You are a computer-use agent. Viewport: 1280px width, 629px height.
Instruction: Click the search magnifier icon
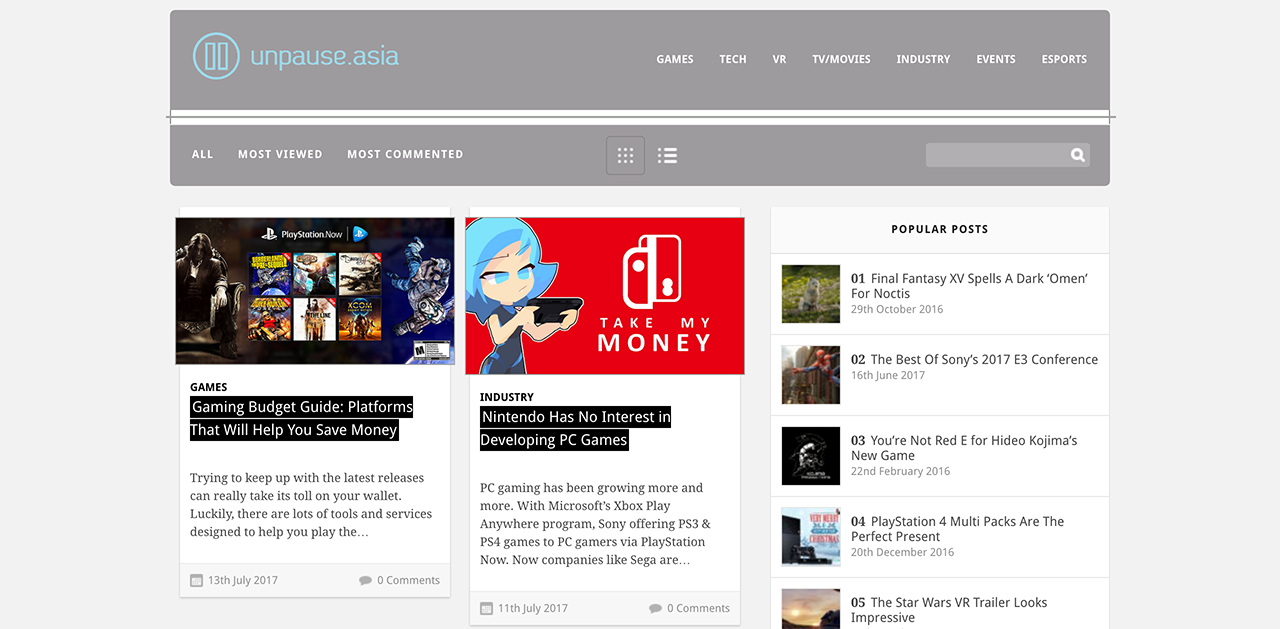[x=1077, y=155]
